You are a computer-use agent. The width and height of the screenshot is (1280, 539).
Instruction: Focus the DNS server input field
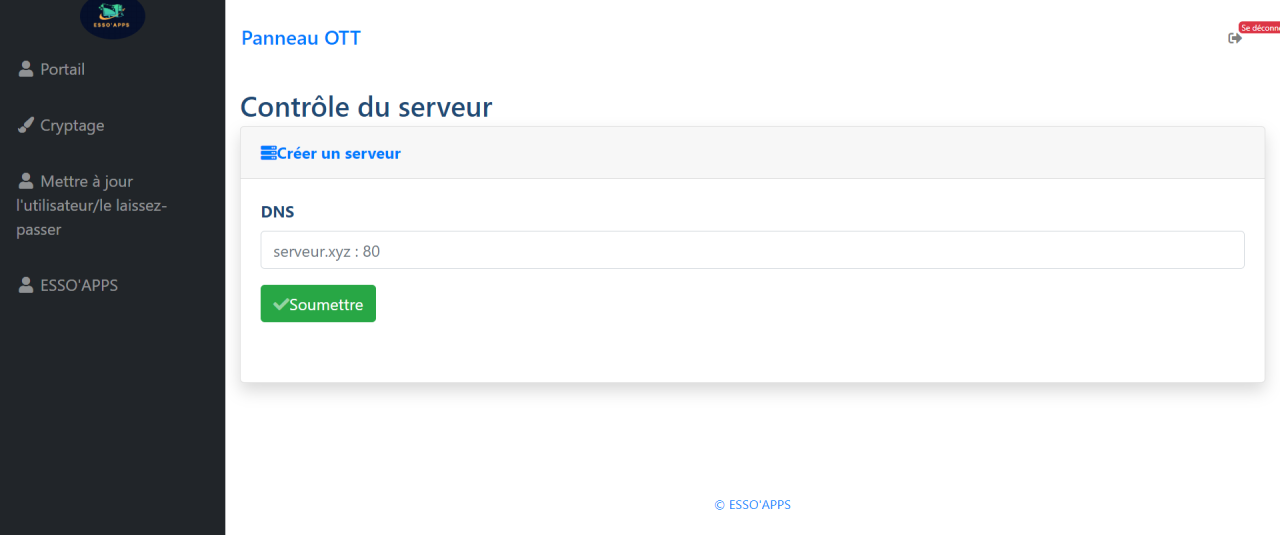(x=752, y=250)
